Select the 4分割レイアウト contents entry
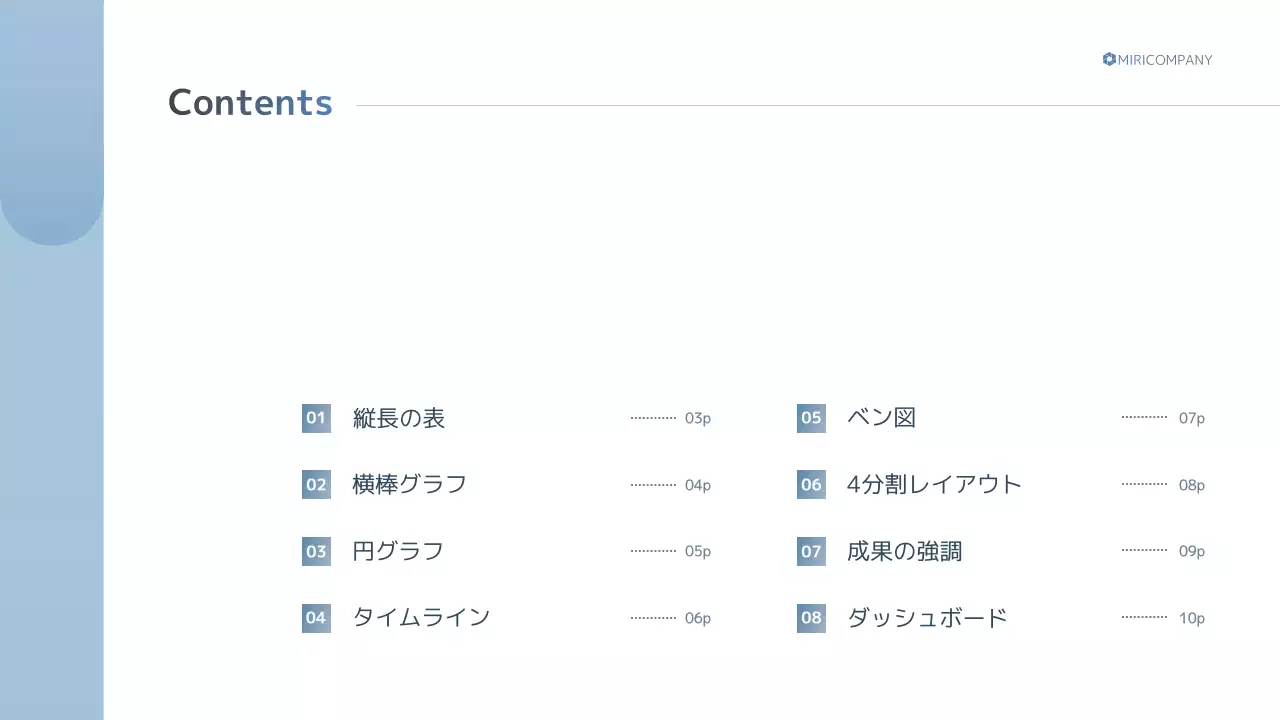 click(934, 485)
